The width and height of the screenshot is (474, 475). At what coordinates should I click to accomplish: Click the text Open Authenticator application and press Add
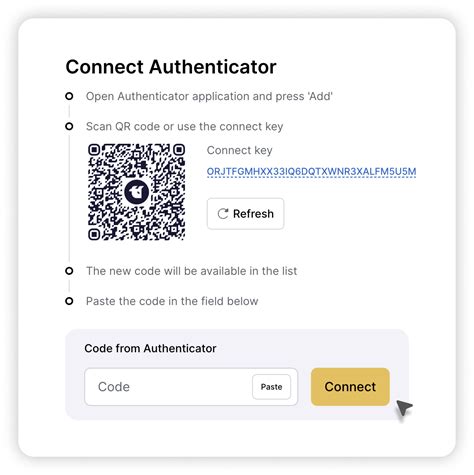(x=209, y=96)
